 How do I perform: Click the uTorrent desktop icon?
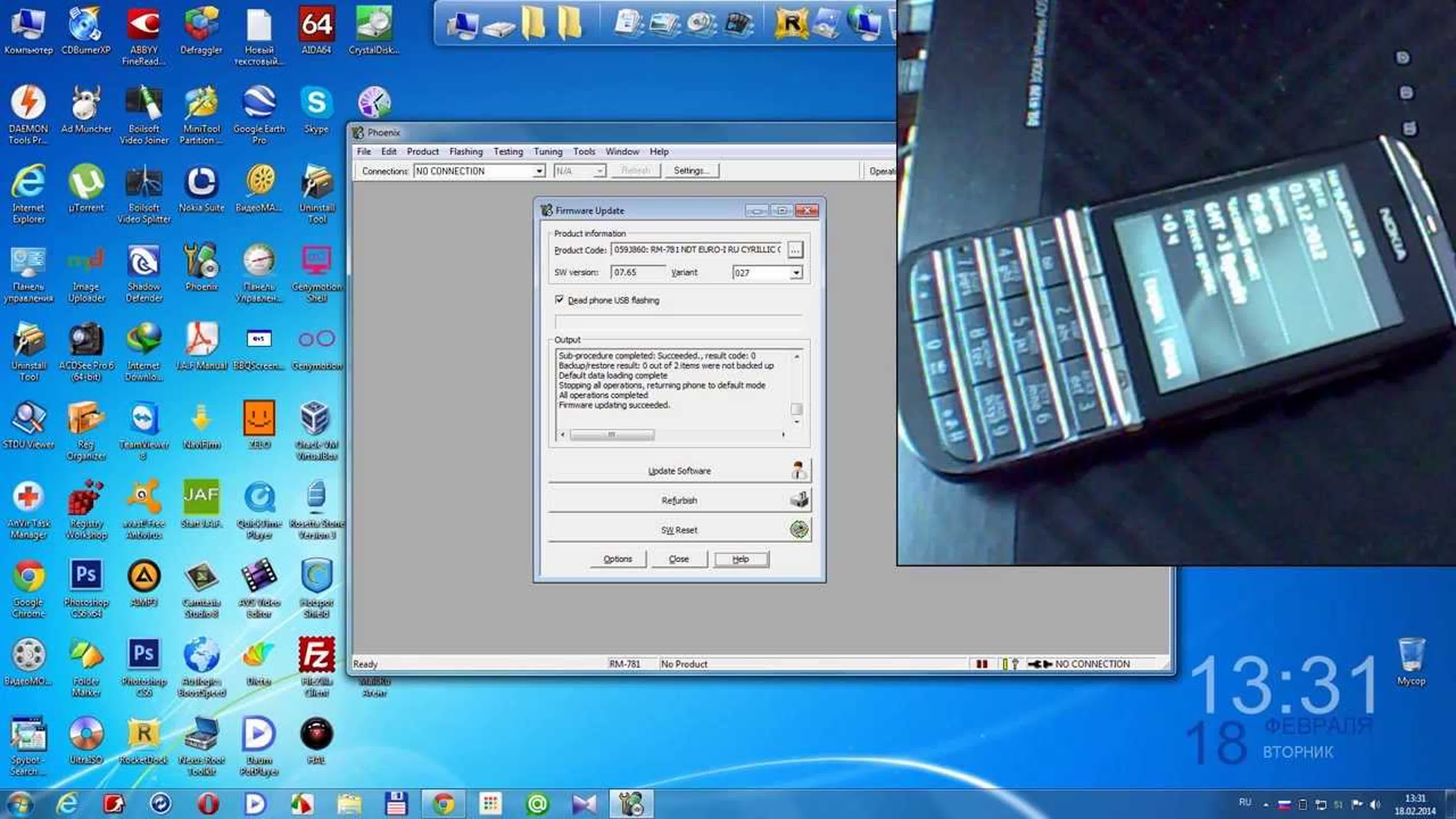coord(86,189)
